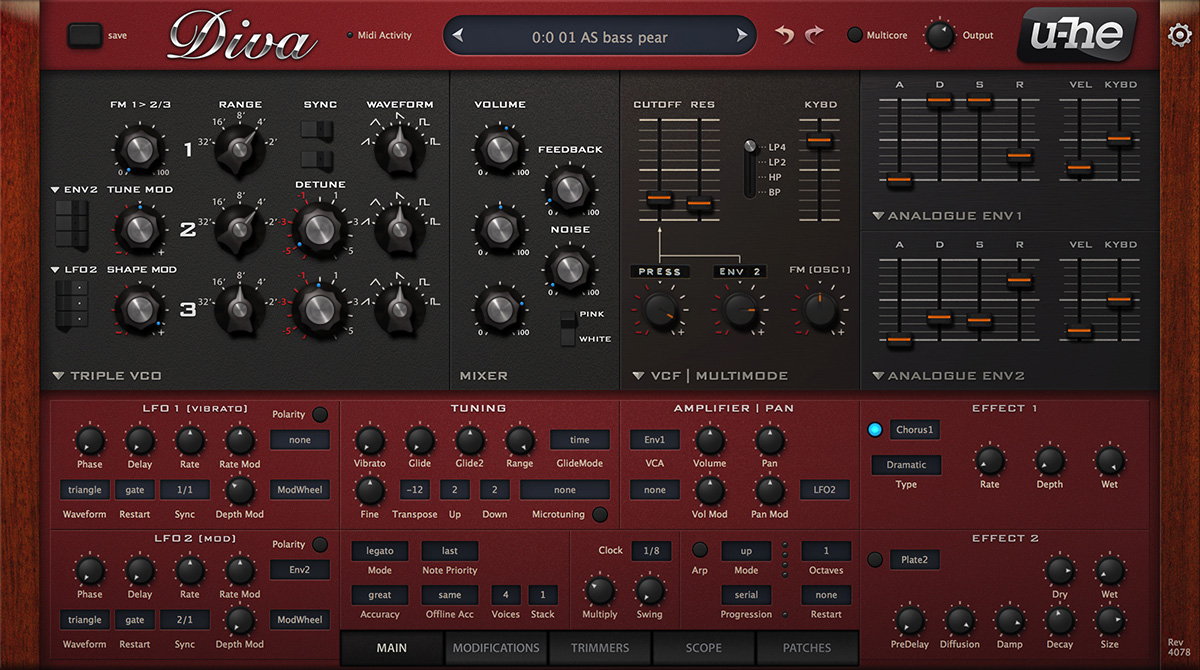Click the FM (OSC1) filter knob

pyautogui.click(x=818, y=309)
